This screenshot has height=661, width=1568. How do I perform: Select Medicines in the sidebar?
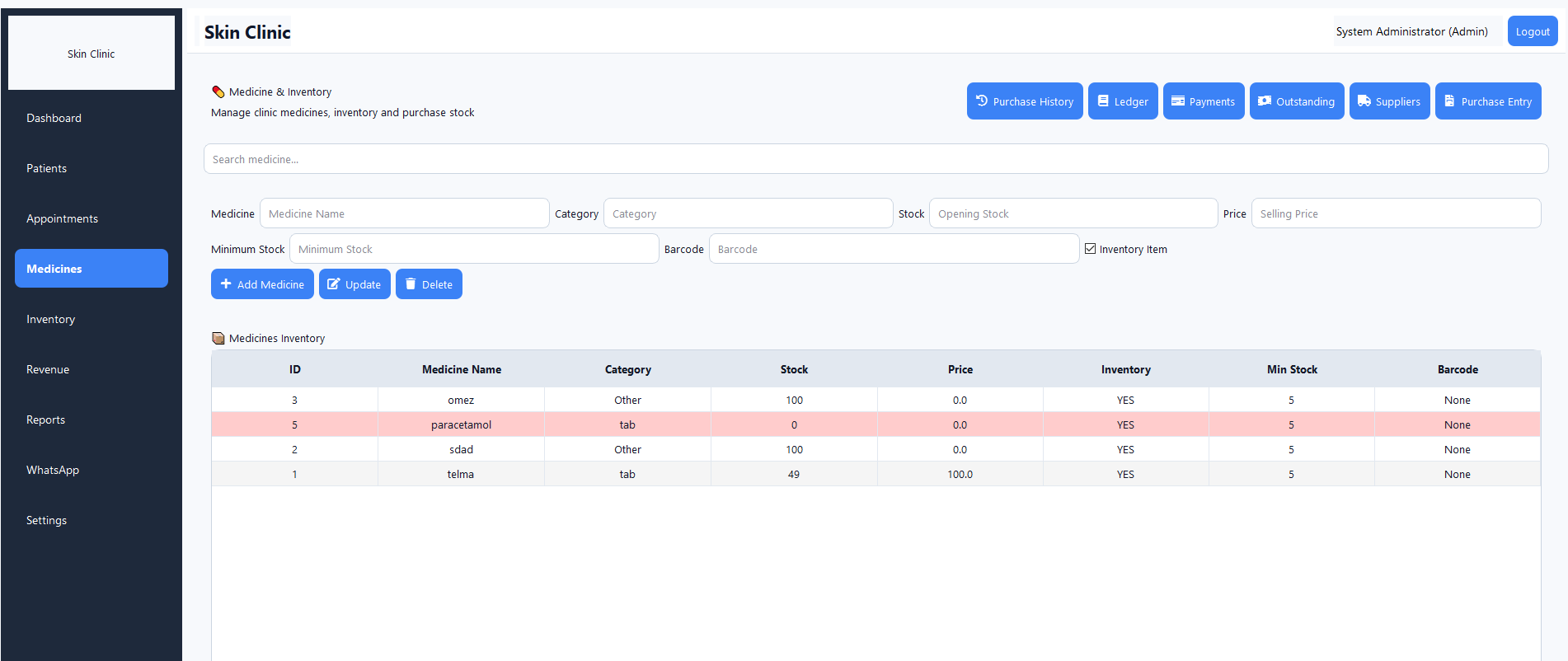[x=92, y=269]
